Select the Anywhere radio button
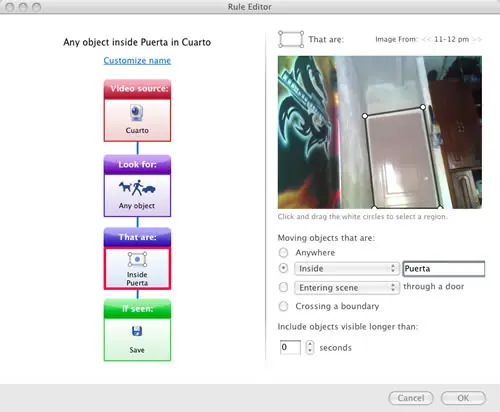The image size is (500, 412). [283, 253]
